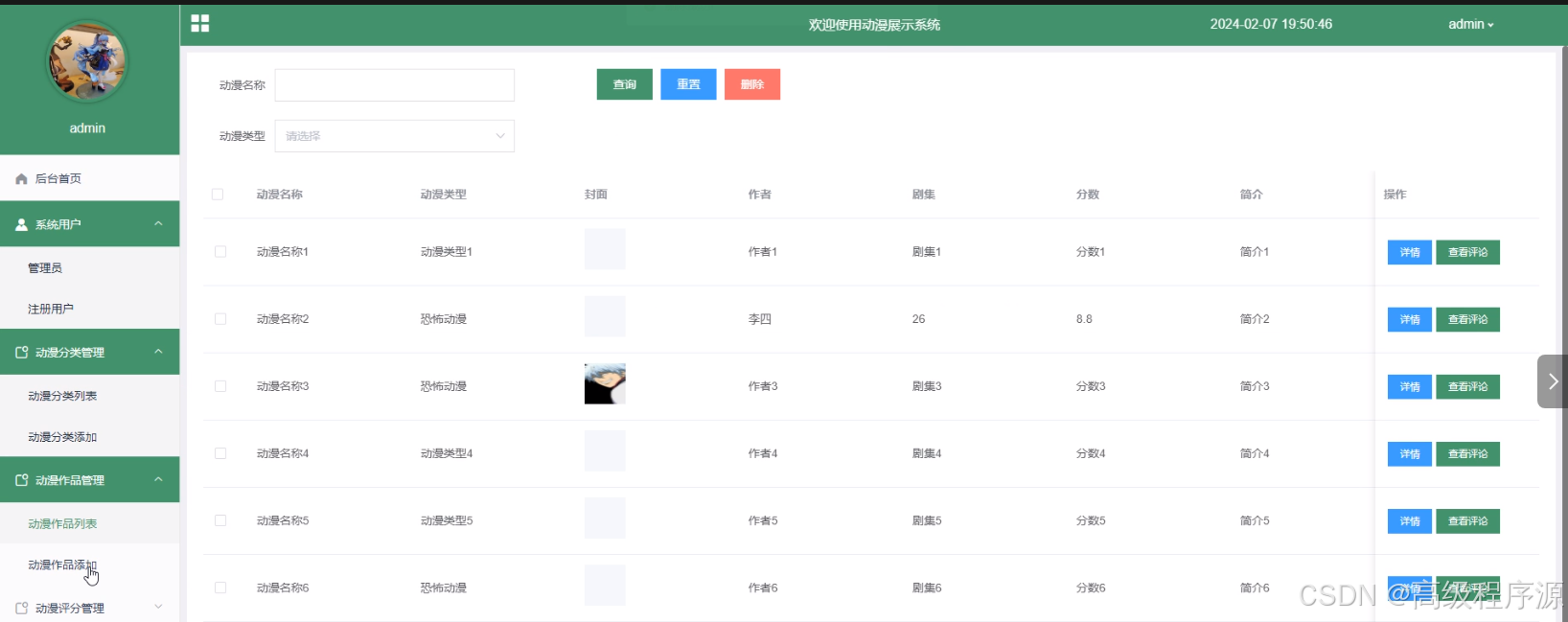
Task: Click the empty cover placeholder of 动漫名称1
Action: [605, 249]
